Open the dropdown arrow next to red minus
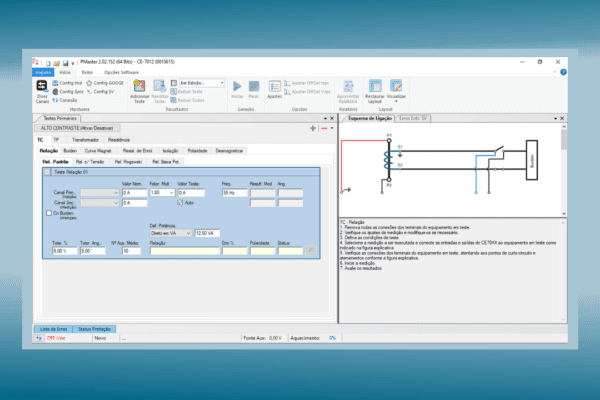The width and height of the screenshot is (600, 400). point(332,128)
